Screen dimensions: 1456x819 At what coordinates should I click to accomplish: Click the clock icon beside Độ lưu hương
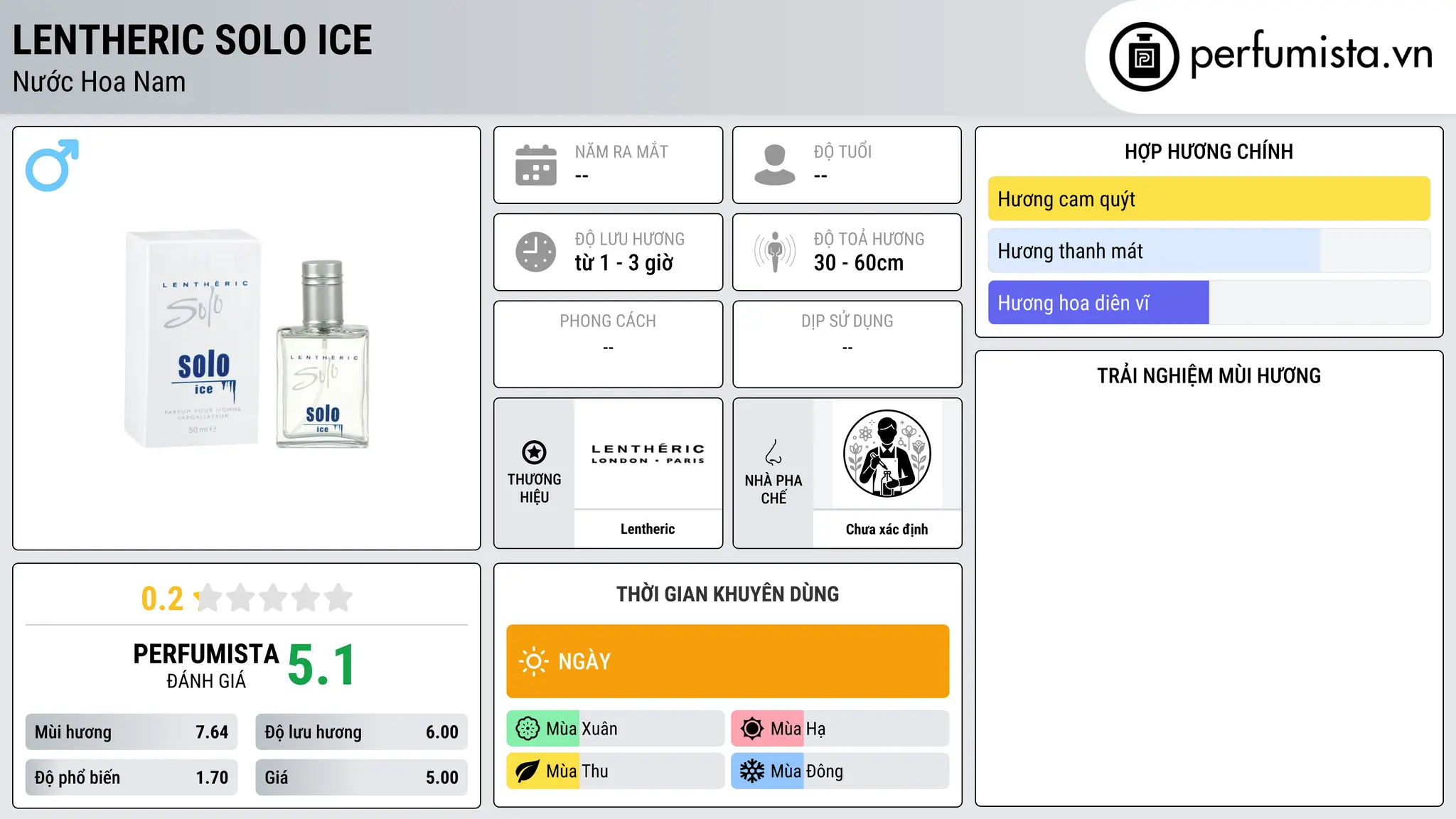(536, 252)
